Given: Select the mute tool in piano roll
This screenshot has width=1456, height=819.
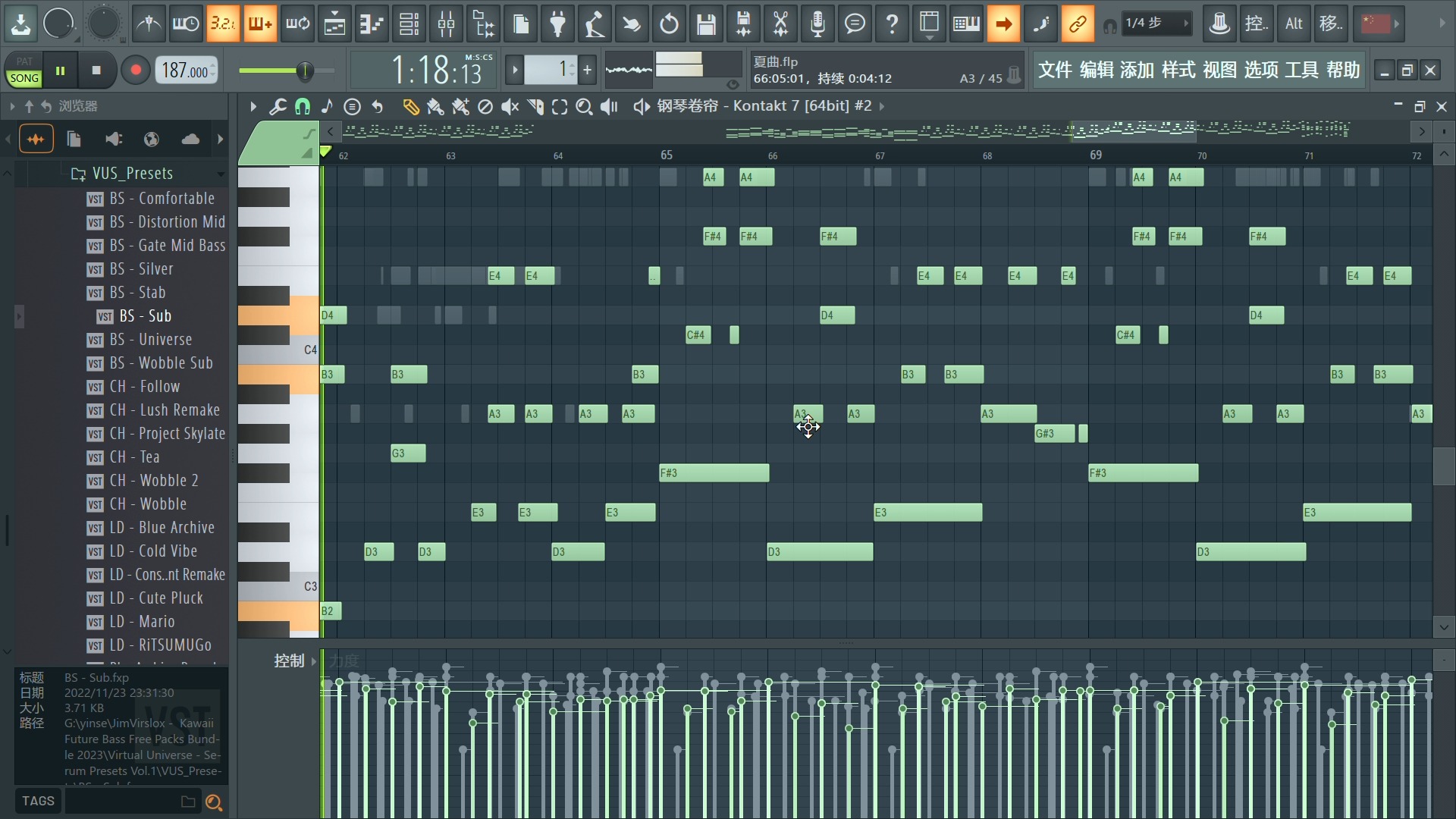Looking at the screenshot, I should click(510, 107).
